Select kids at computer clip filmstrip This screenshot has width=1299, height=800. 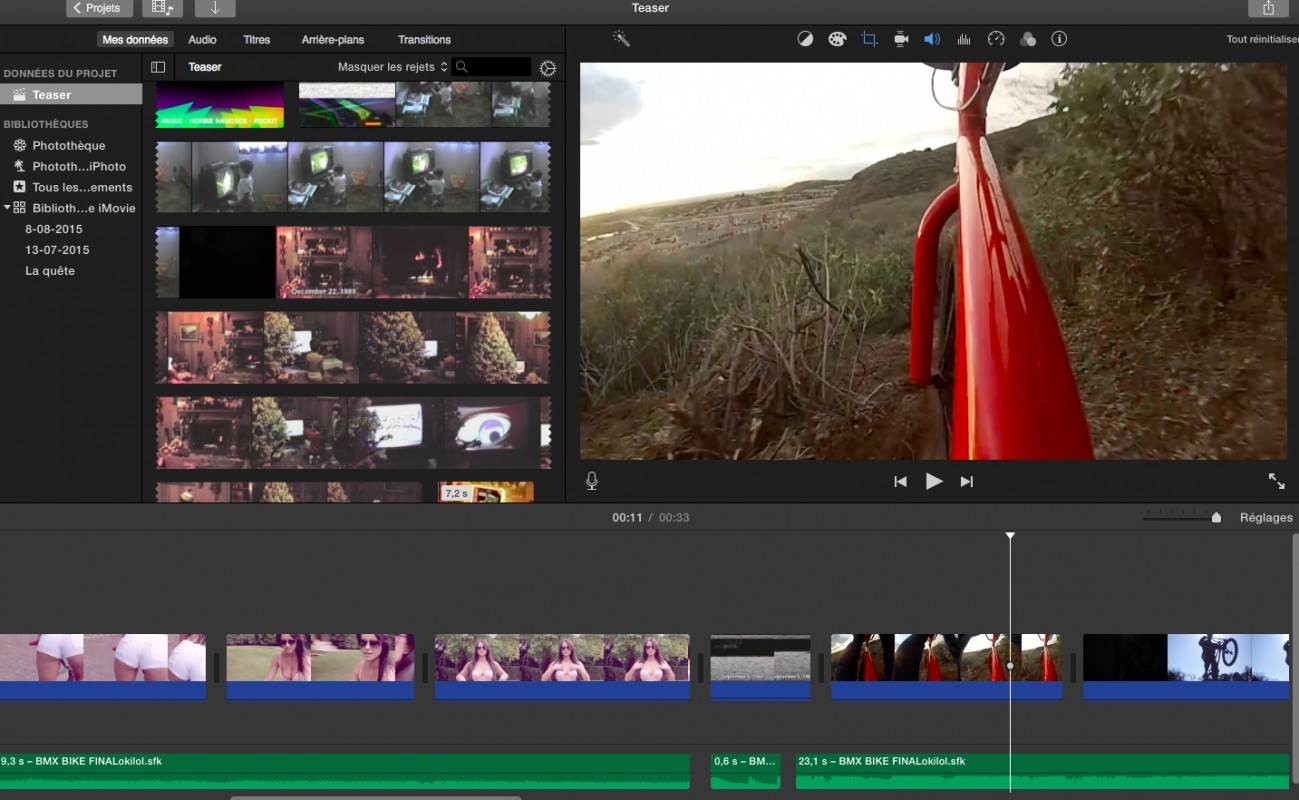point(353,177)
